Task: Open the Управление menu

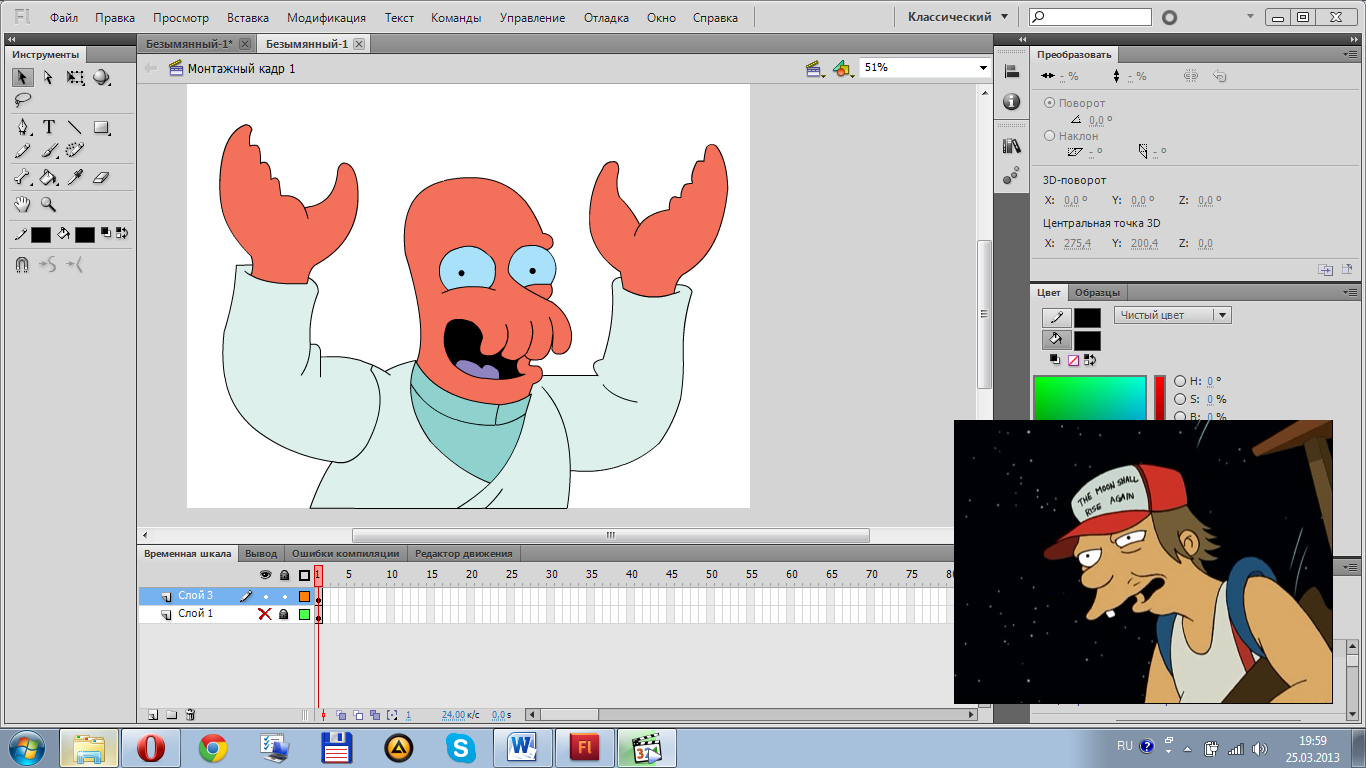Action: tap(532, 18)
